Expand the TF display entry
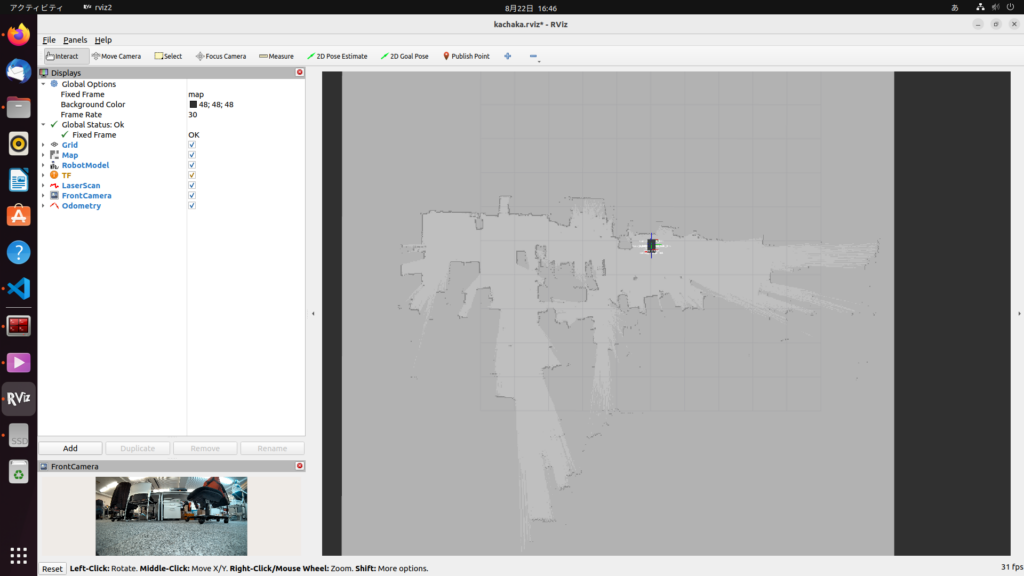The height and width of the screenshot is (576, 1024). coord(43,175)
